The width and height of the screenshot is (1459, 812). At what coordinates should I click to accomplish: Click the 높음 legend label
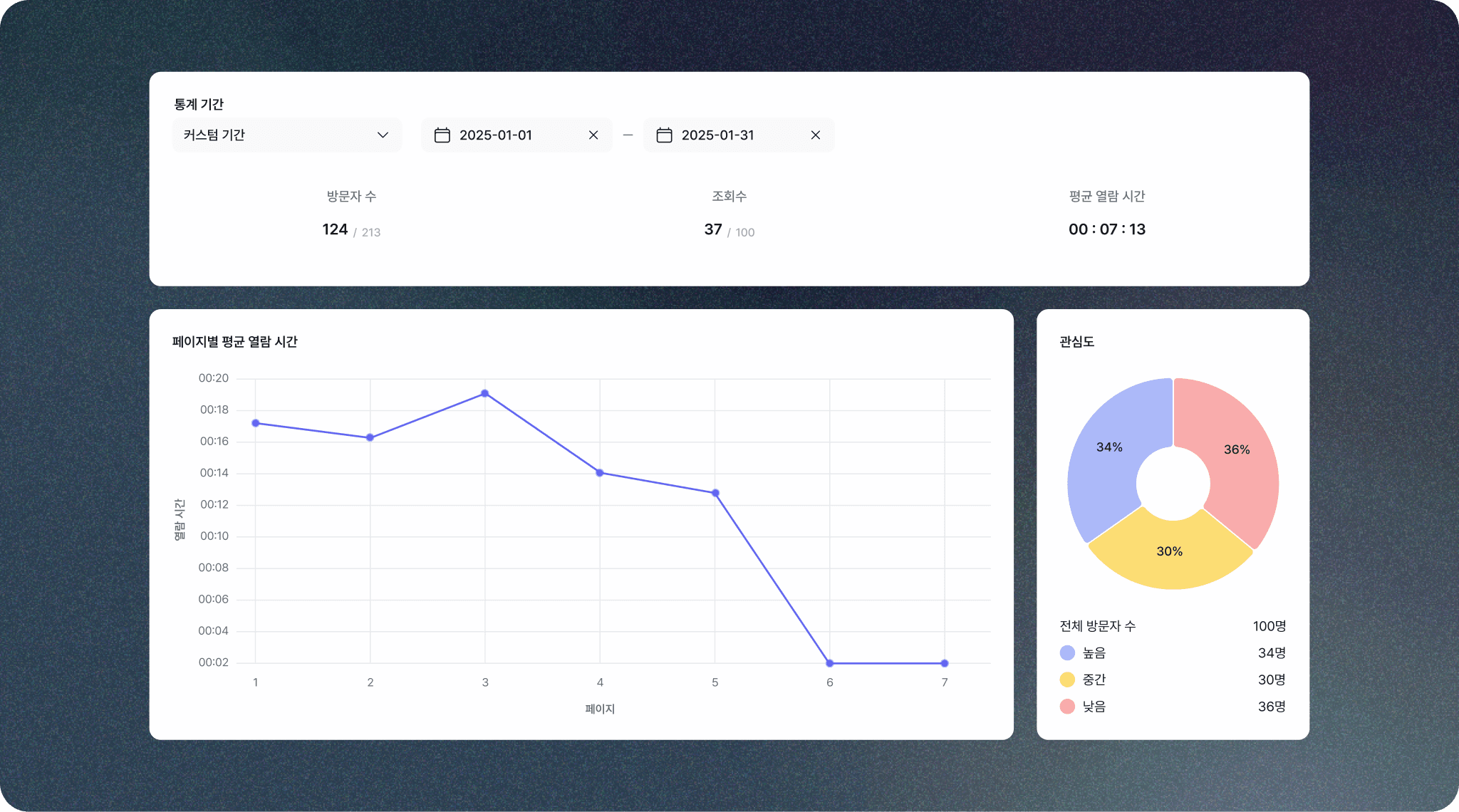(x=1094, y=653)
